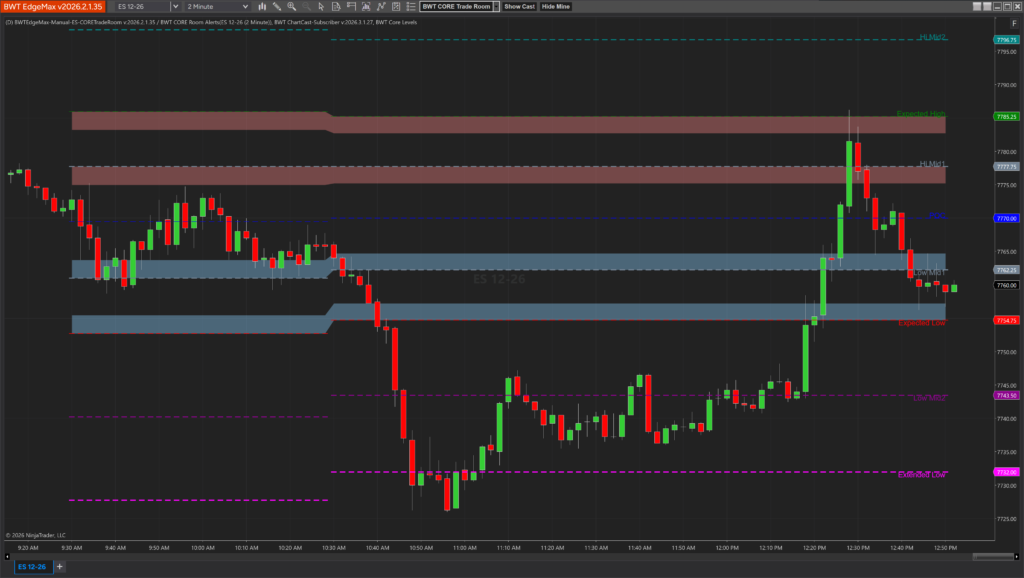This screenshot has height=578, width=1024.
Task: Click the 7725.00 price axis label
Action: (x=1006, y=519)
